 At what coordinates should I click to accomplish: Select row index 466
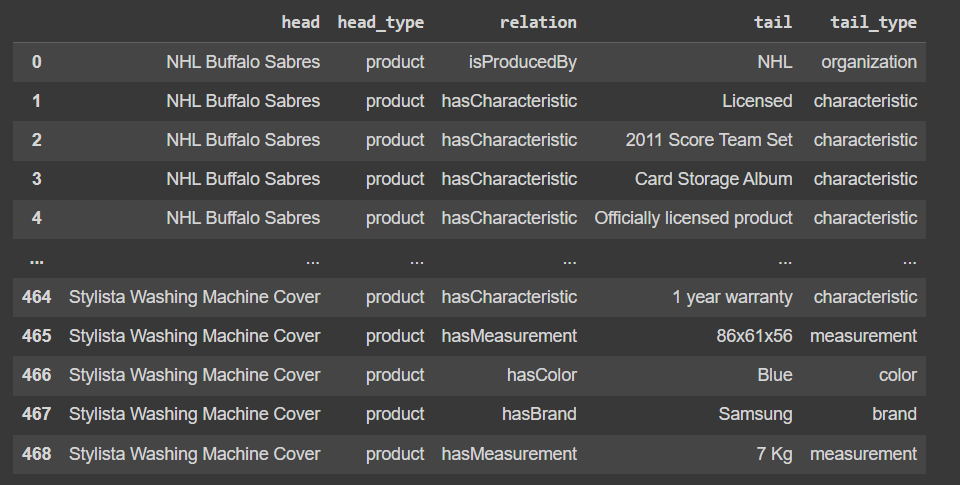click(37, 375)
